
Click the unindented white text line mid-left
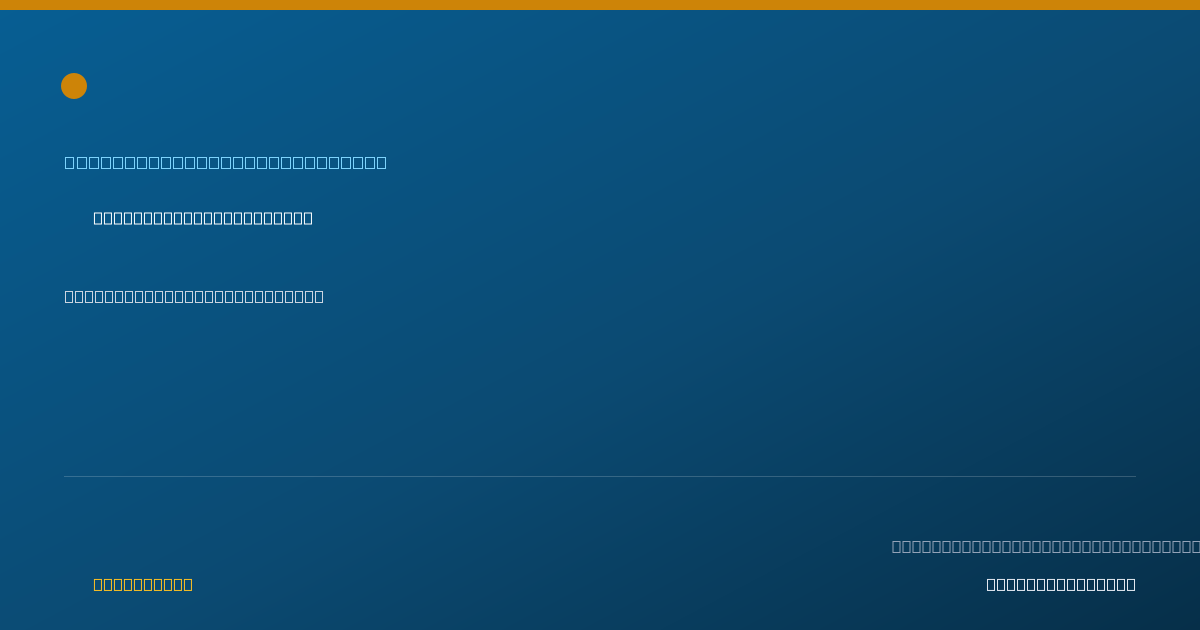click(x=194, y=296)
